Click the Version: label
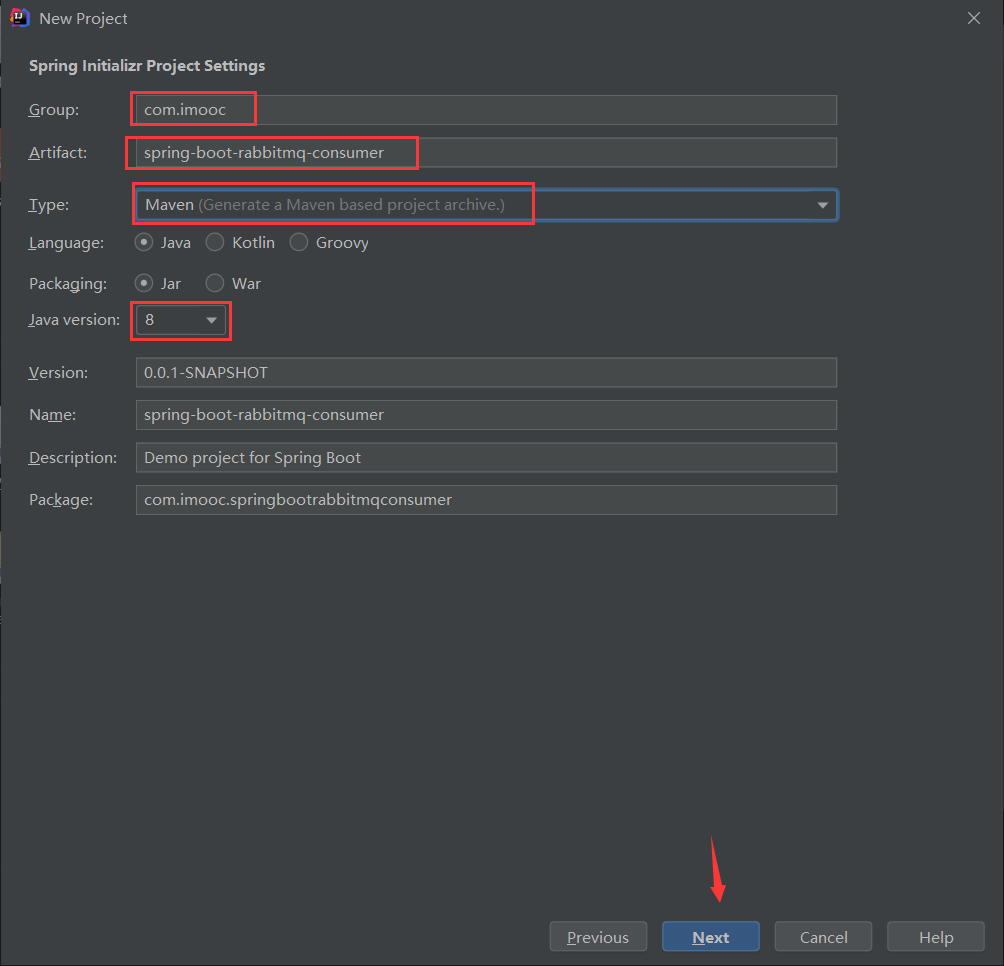This screenshot has width=1004, height=966. click(x=58, y=373)
